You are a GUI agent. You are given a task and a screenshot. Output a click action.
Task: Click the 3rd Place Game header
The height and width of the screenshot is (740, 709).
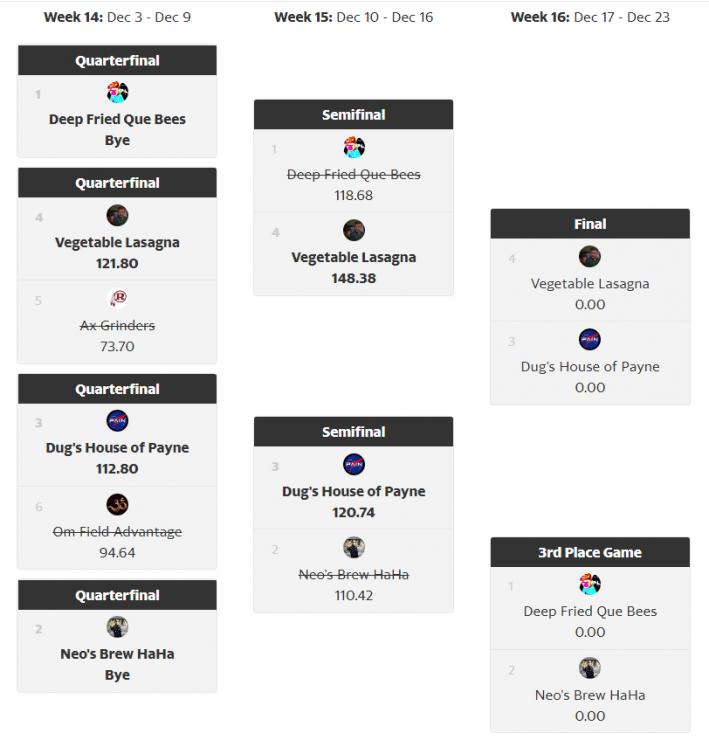pyautogui.click(x=590, y=552)
